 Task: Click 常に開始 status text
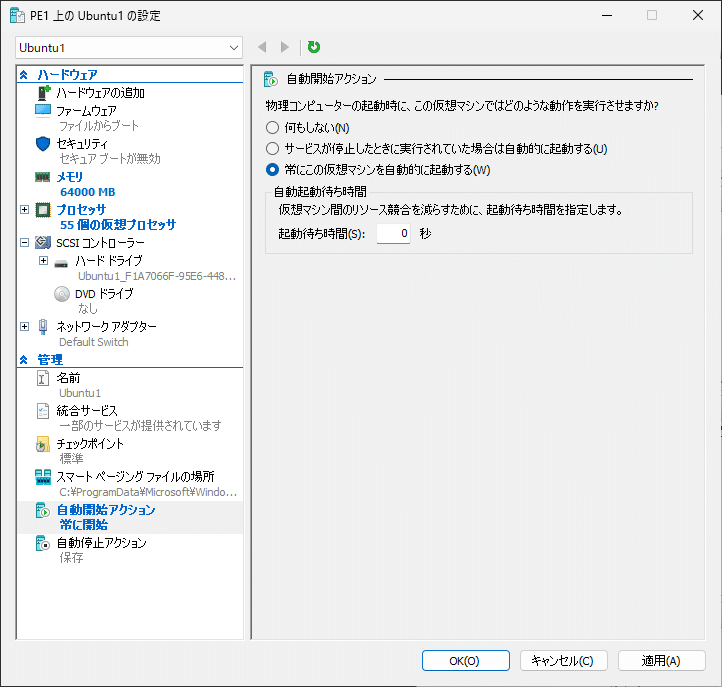click(x=84, y=525)
